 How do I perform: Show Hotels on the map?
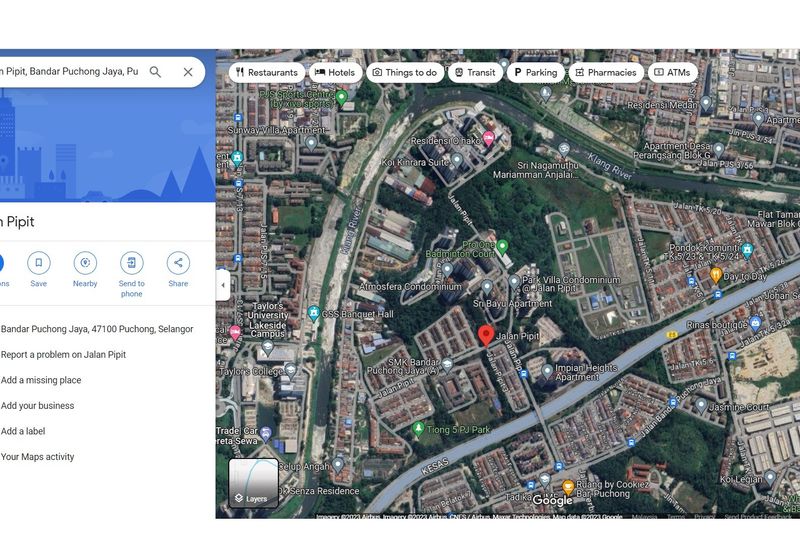334,72
